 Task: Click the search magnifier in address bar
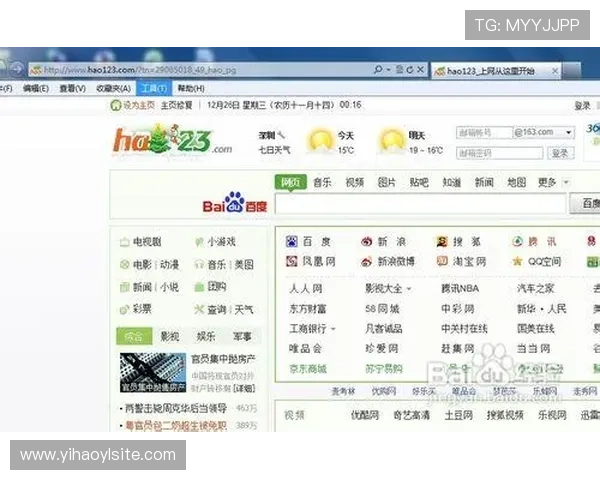pyautogui.click(x=378, y=69)
